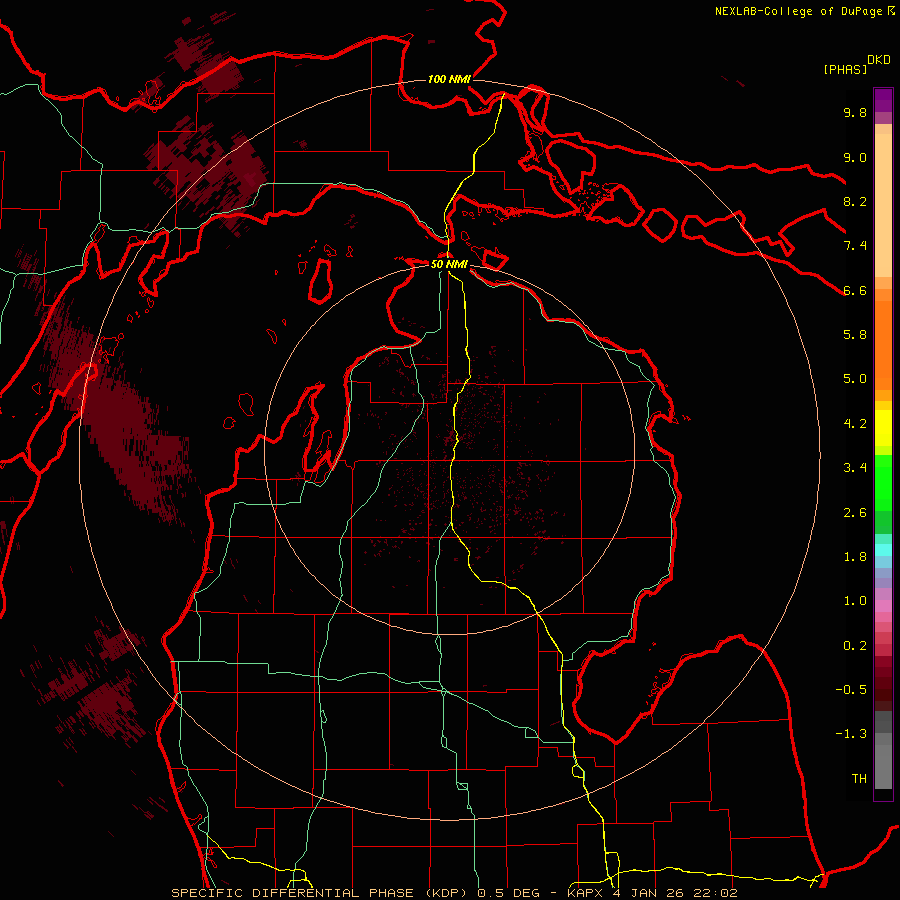Screen dimensions: 900x900
Task: Click the 50 NMI range ring label
Action: [x=449, y=264]
